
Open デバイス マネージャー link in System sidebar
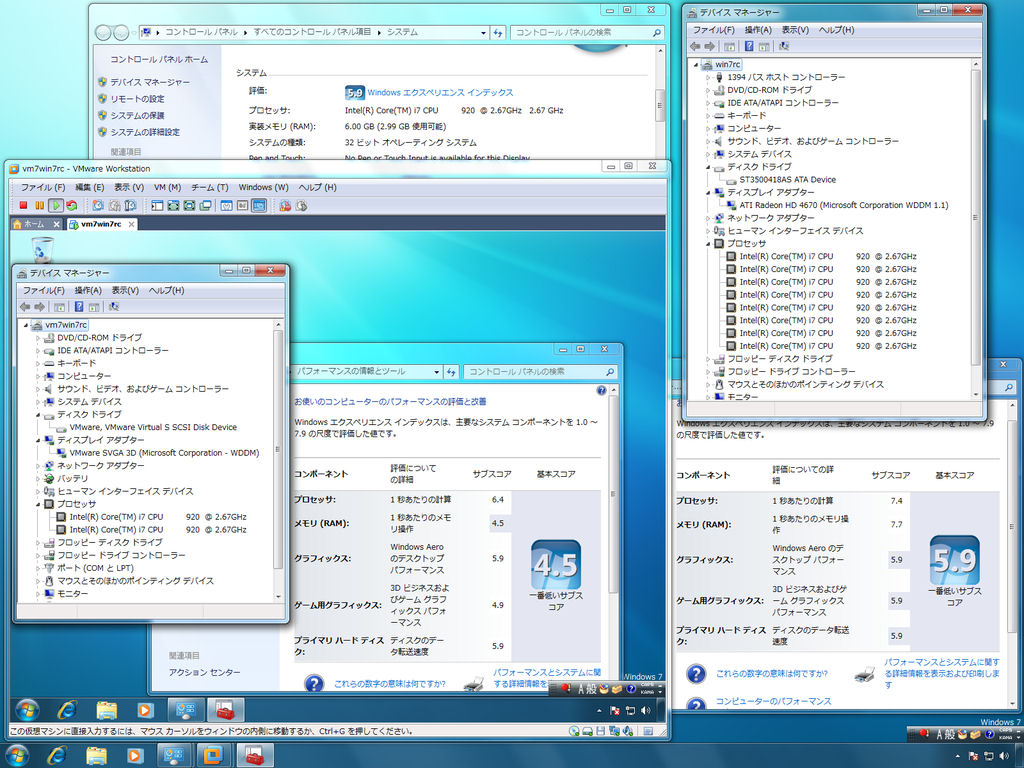click(x=150, y=82)
